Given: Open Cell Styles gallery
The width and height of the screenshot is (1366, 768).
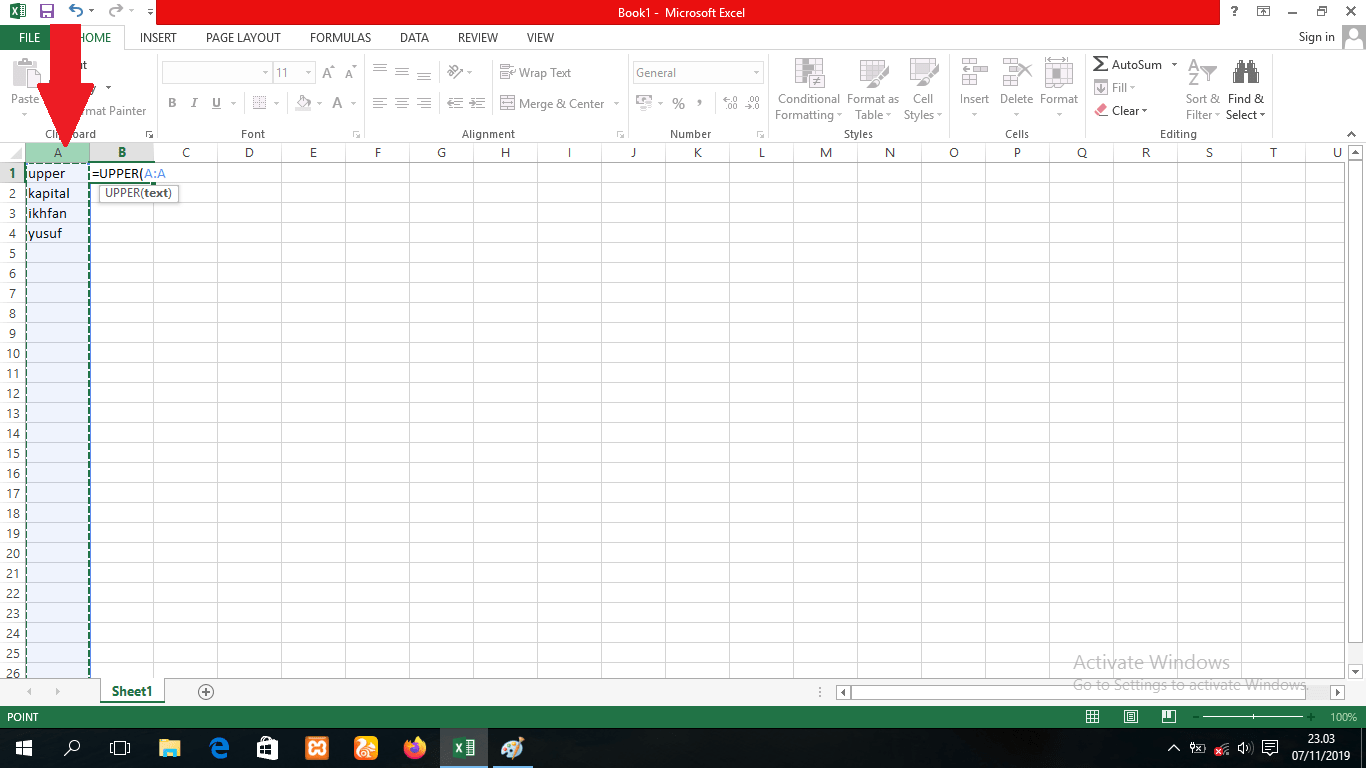Looking at the screenshot, I should click(x=923, y=90).
